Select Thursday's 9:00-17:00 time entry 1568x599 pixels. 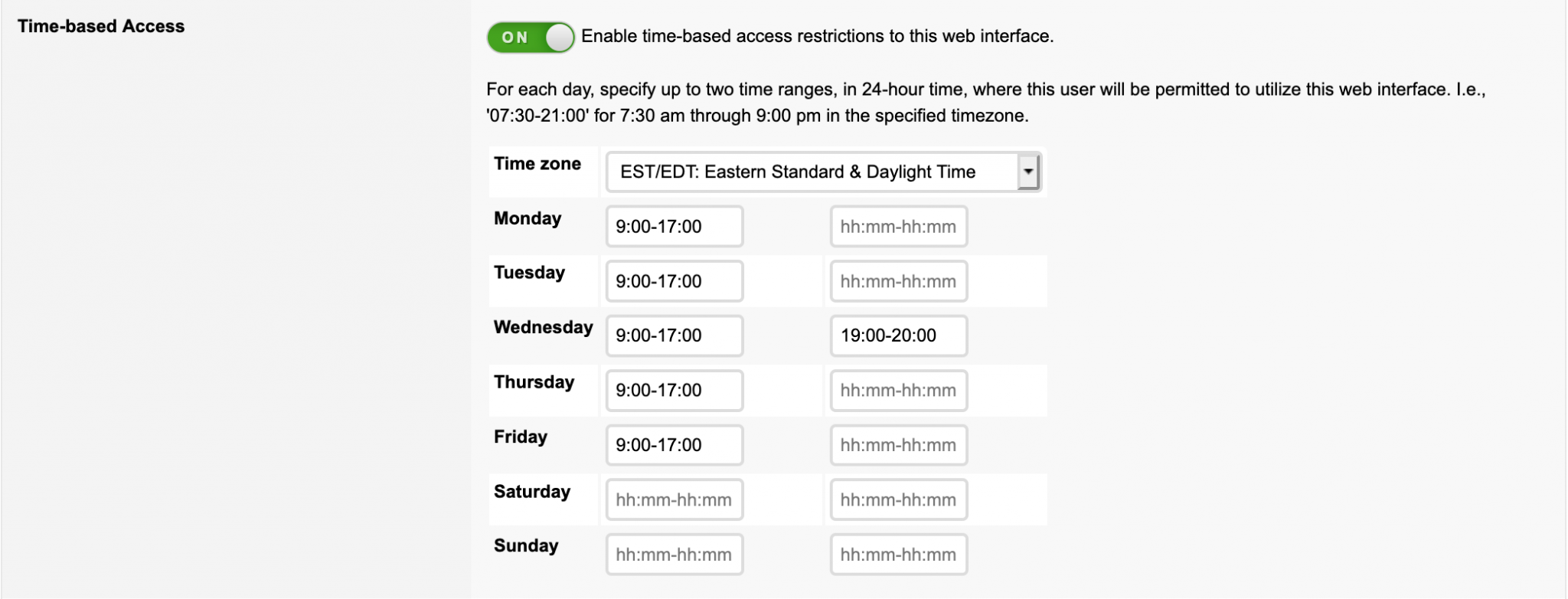674,390
